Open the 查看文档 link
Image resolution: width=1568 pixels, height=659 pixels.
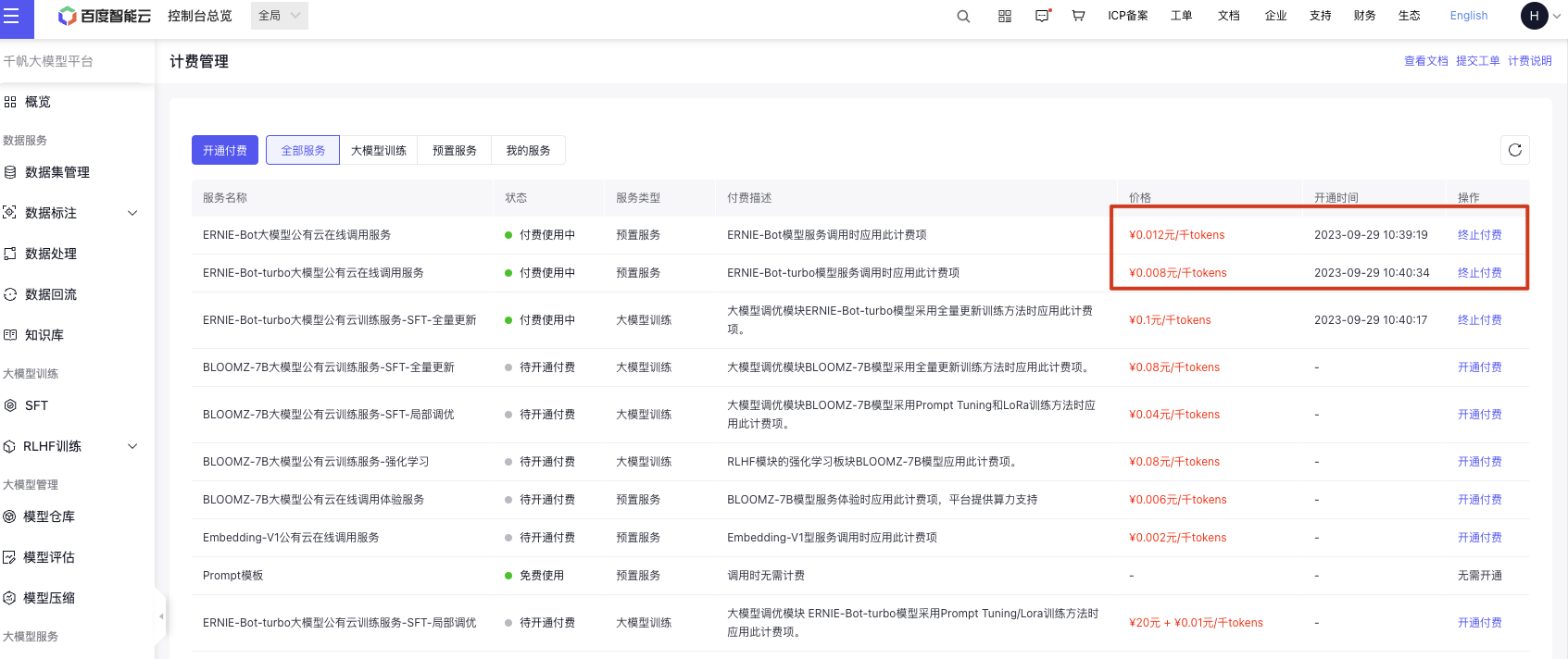[x=1425, y=61]
